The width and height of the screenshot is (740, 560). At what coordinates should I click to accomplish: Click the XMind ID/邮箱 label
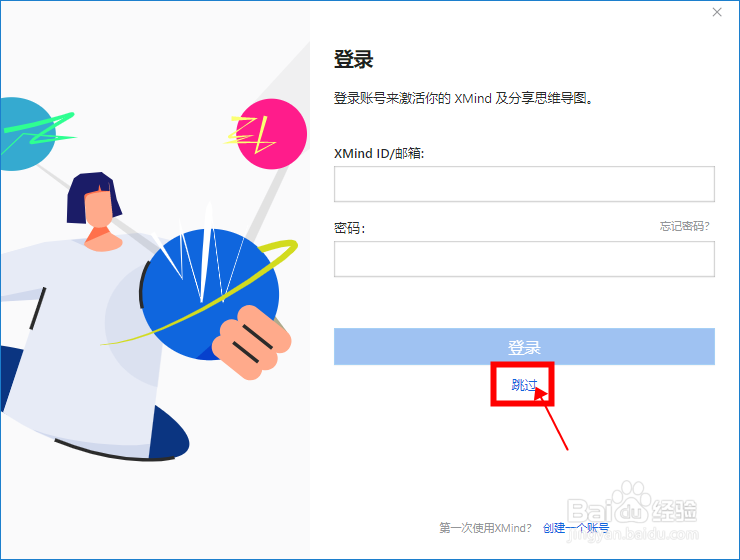point(379,153)
